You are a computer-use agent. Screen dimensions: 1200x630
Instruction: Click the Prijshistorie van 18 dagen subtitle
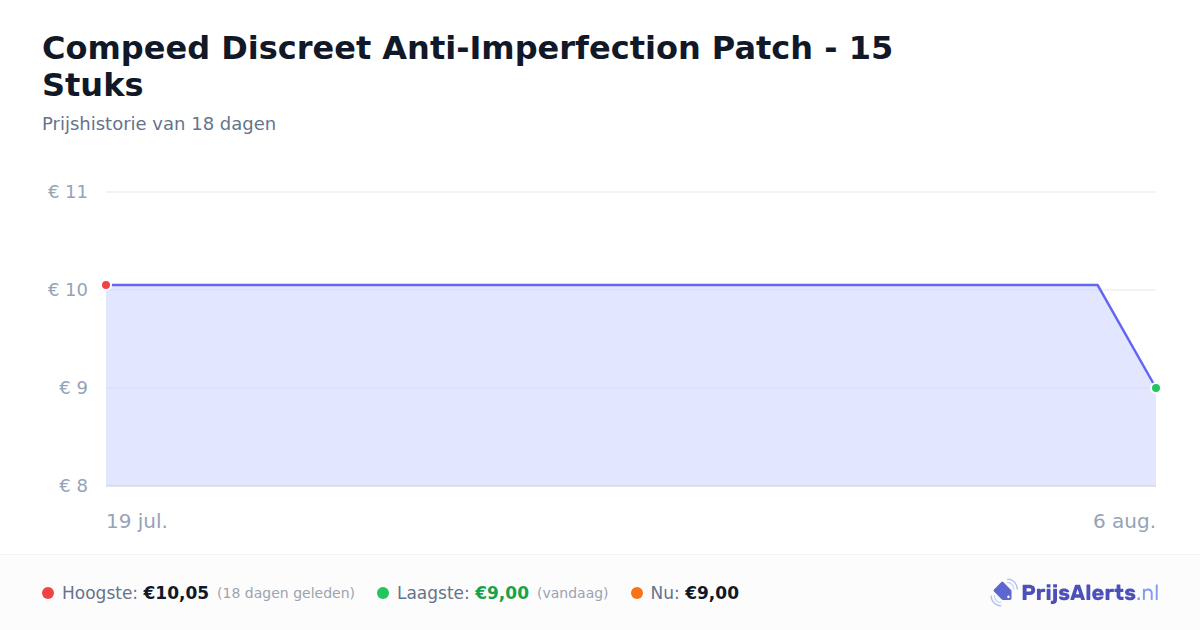(159, 124)
